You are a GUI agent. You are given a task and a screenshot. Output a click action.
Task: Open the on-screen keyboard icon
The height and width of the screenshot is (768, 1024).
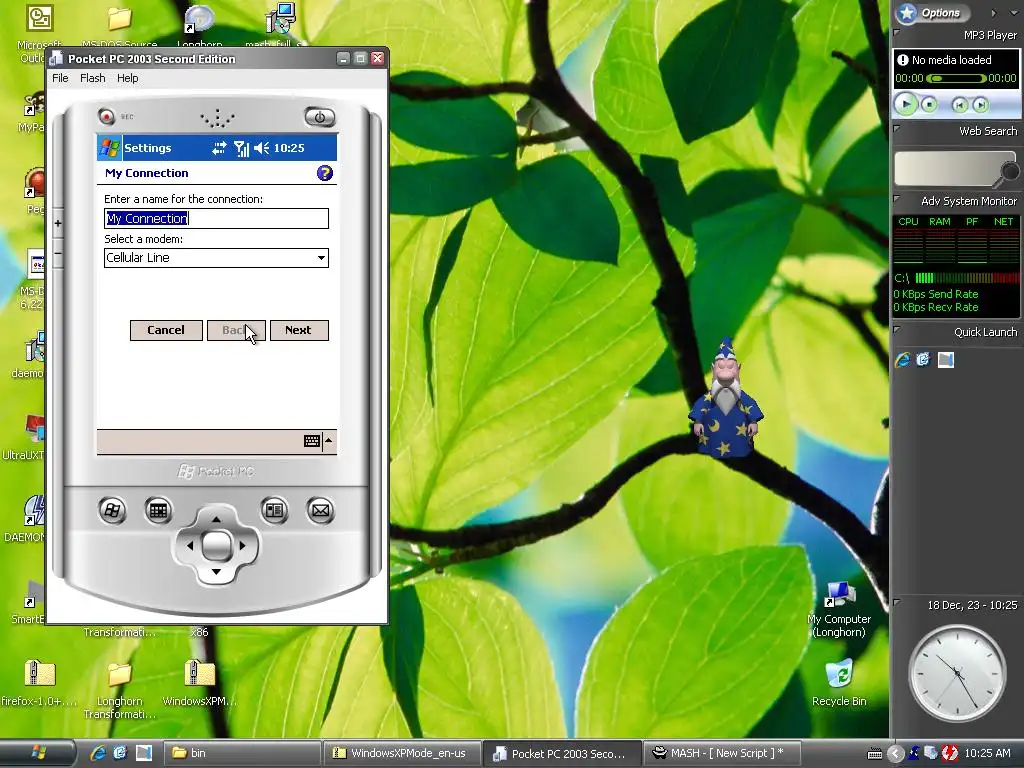pyautogui.click(x=312, y=441)
